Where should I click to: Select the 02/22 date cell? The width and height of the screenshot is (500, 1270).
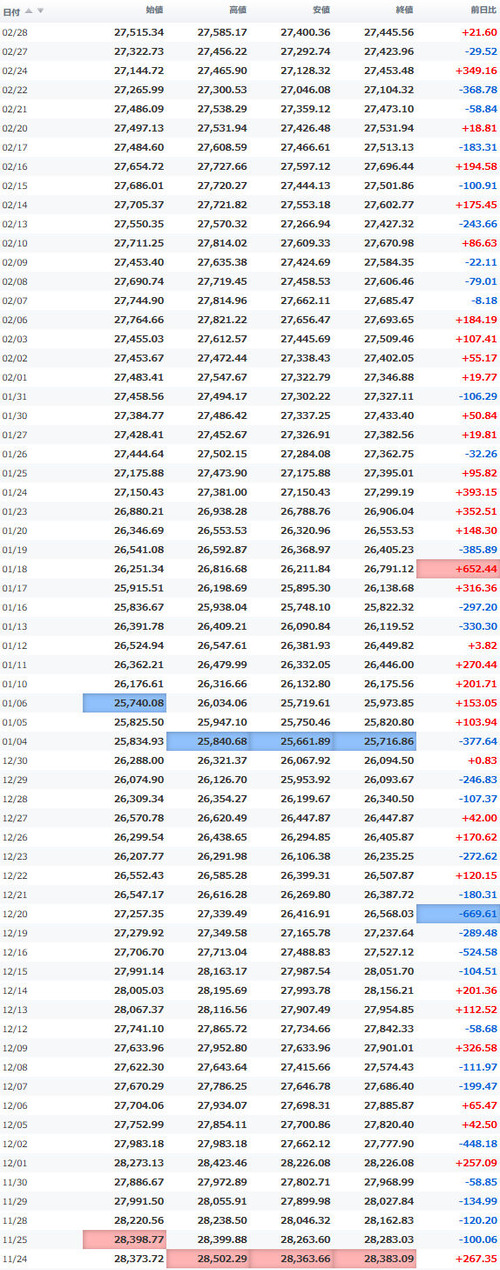(x=16, y=88)
